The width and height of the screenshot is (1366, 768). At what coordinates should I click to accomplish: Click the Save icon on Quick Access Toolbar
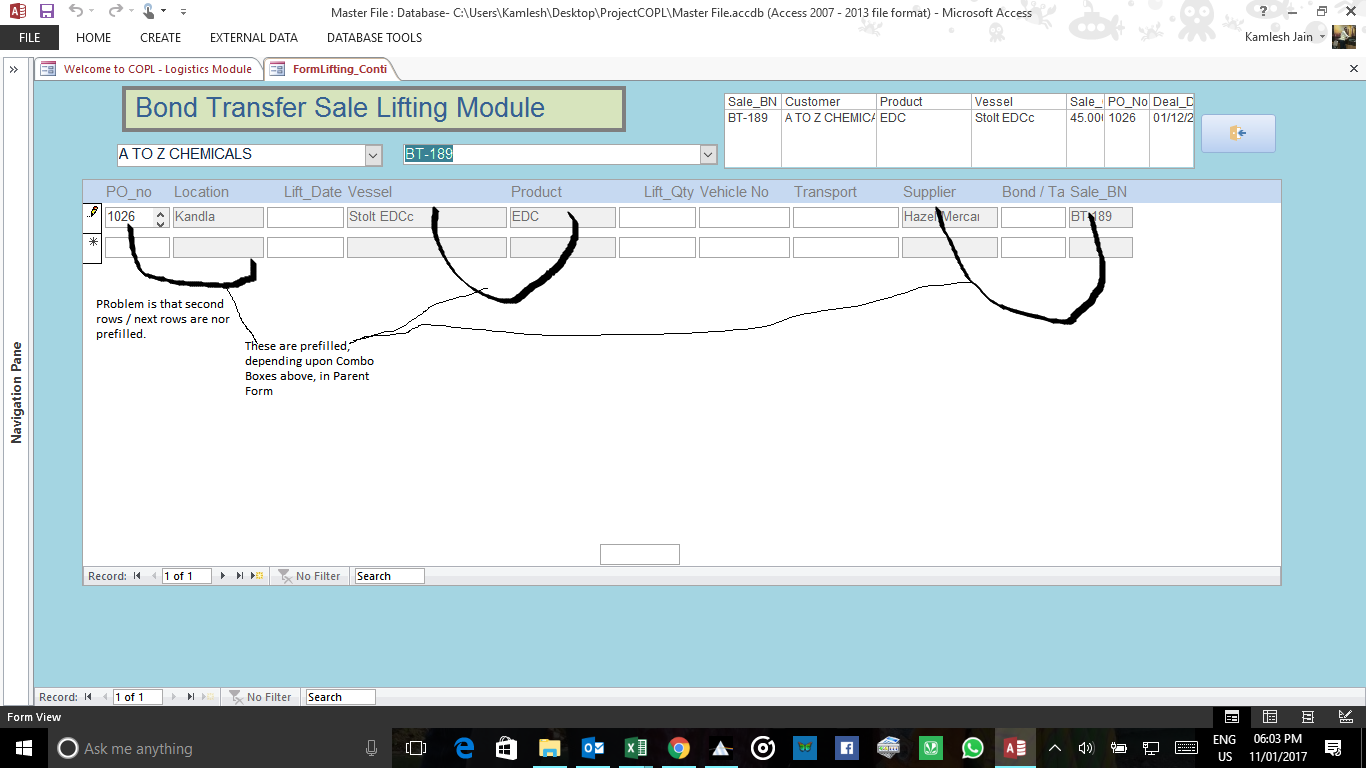pos(45,11)
